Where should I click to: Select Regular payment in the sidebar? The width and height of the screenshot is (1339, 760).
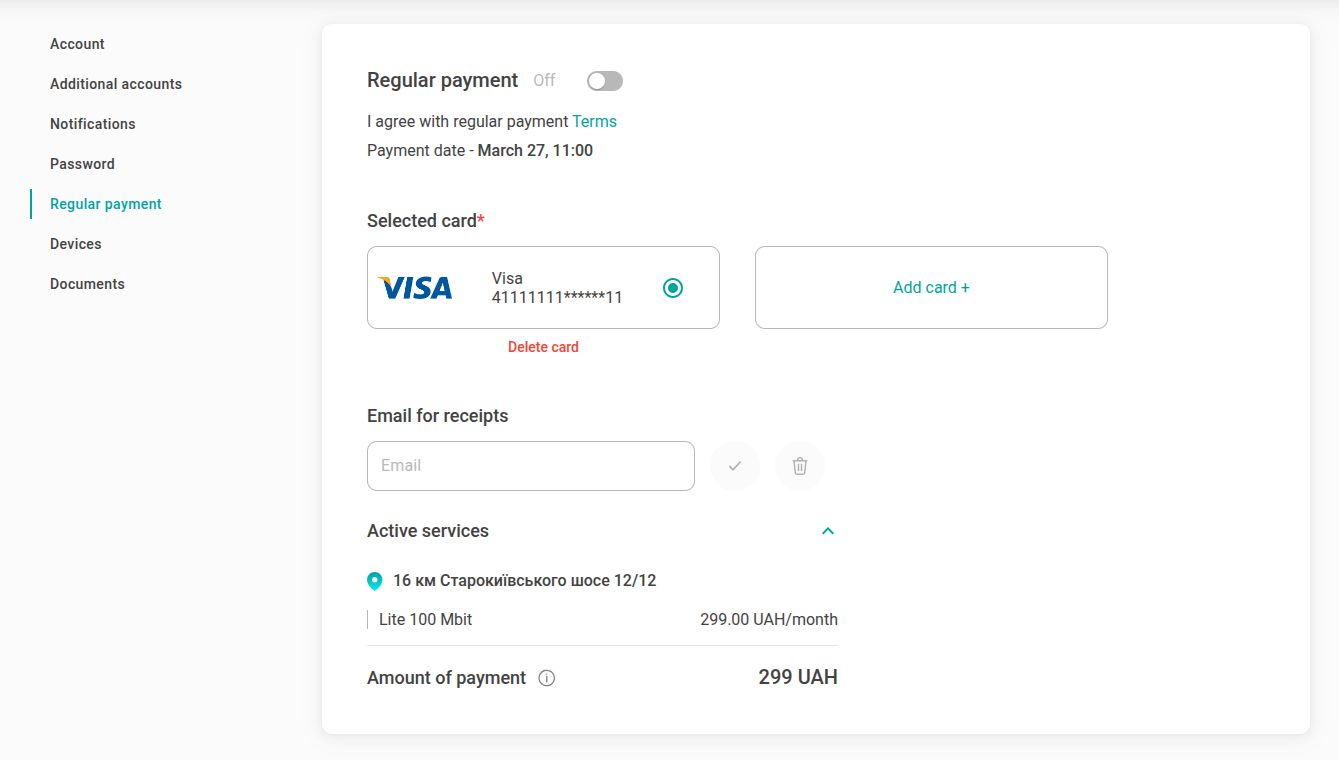tap(106, 204)
